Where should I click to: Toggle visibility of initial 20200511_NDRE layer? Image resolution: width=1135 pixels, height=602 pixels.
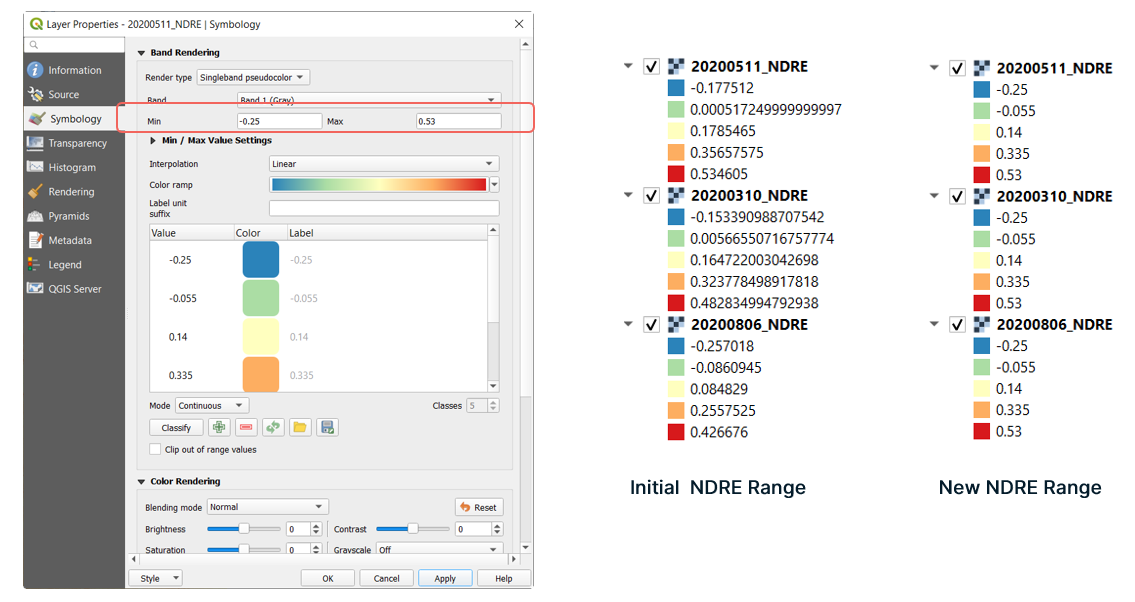[x=651, y=67]
